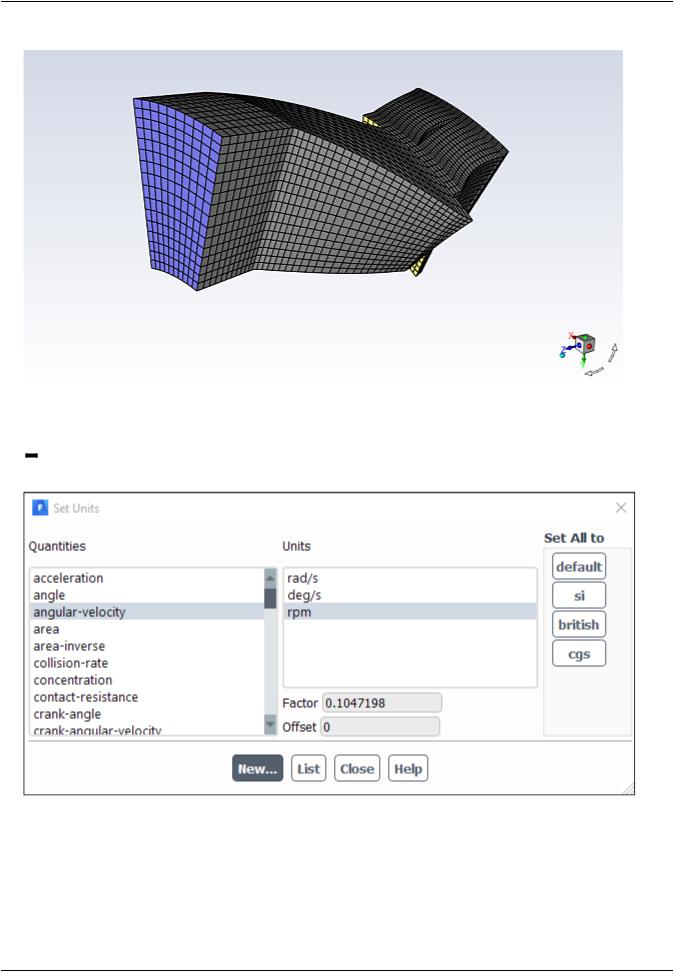This screenshot has height=972, width=675.
Task: Select contact-resistance quantity
Action: point(147,697)
